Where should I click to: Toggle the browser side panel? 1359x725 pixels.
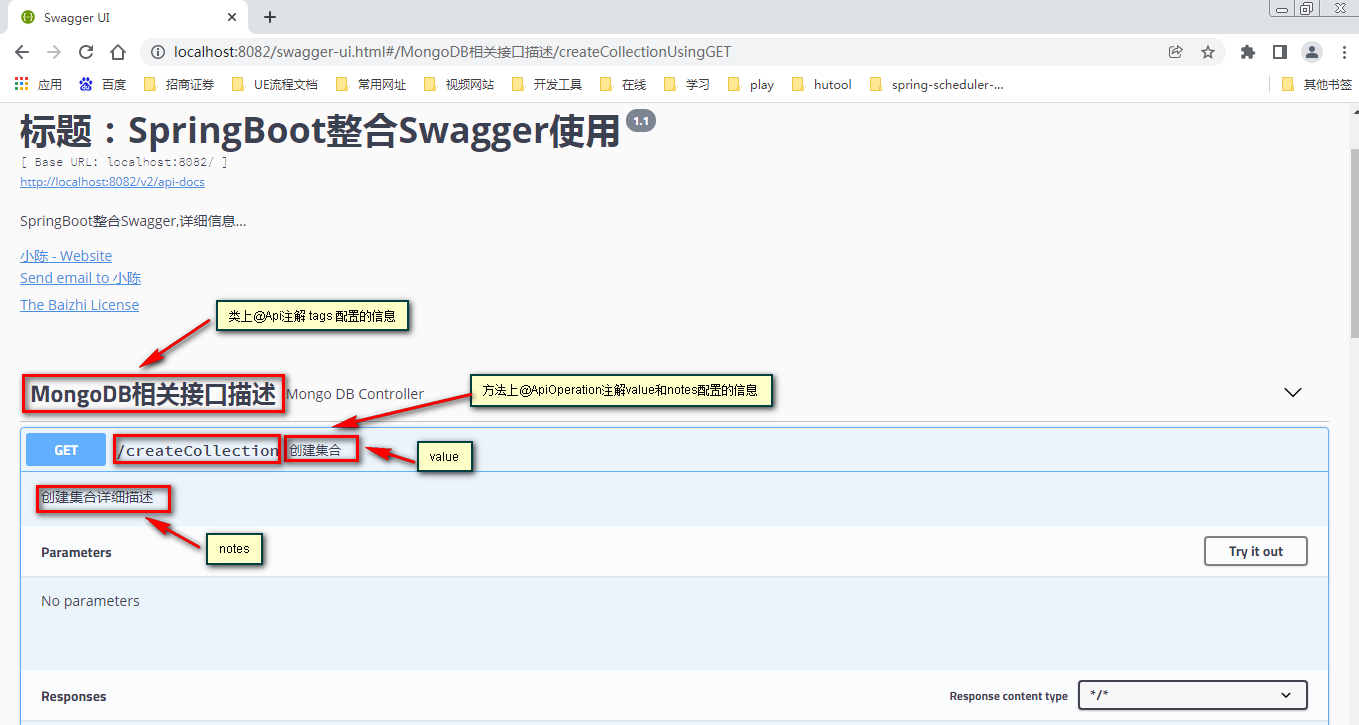(x=1279, y=52)
